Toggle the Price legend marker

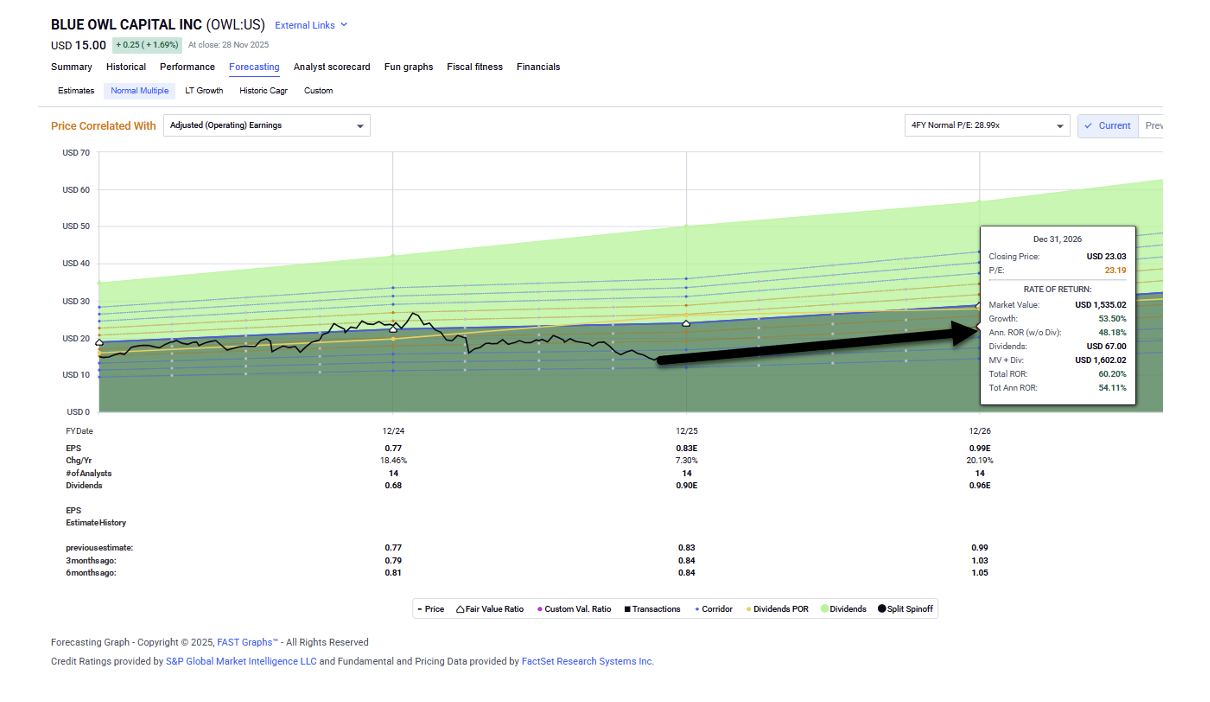[420, 609]
